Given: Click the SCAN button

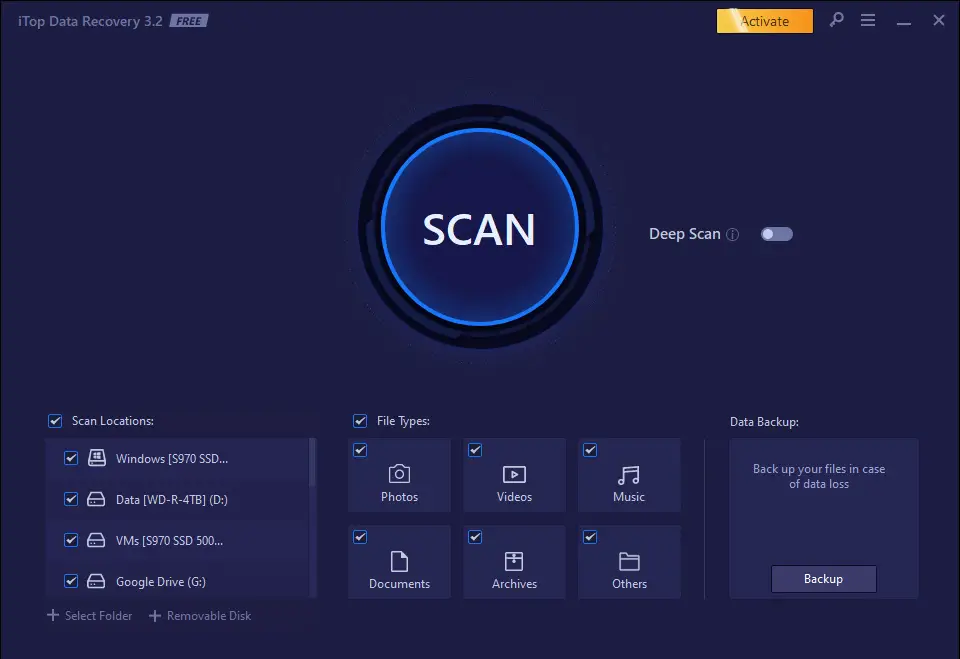Looking at the screenshot, I should (x=480, y=228).
